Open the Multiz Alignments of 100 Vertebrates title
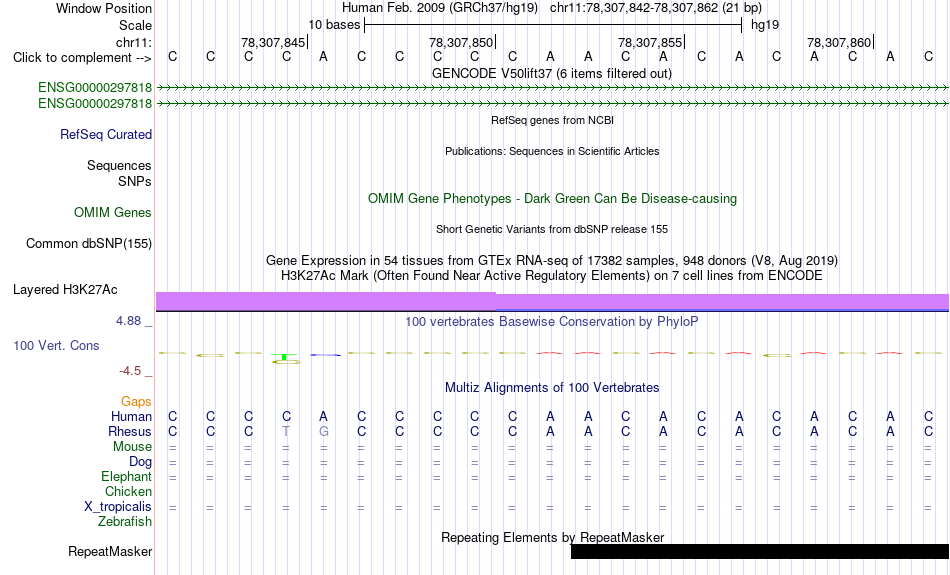Screen dimensions: 950x575 (x=552, y=388)
